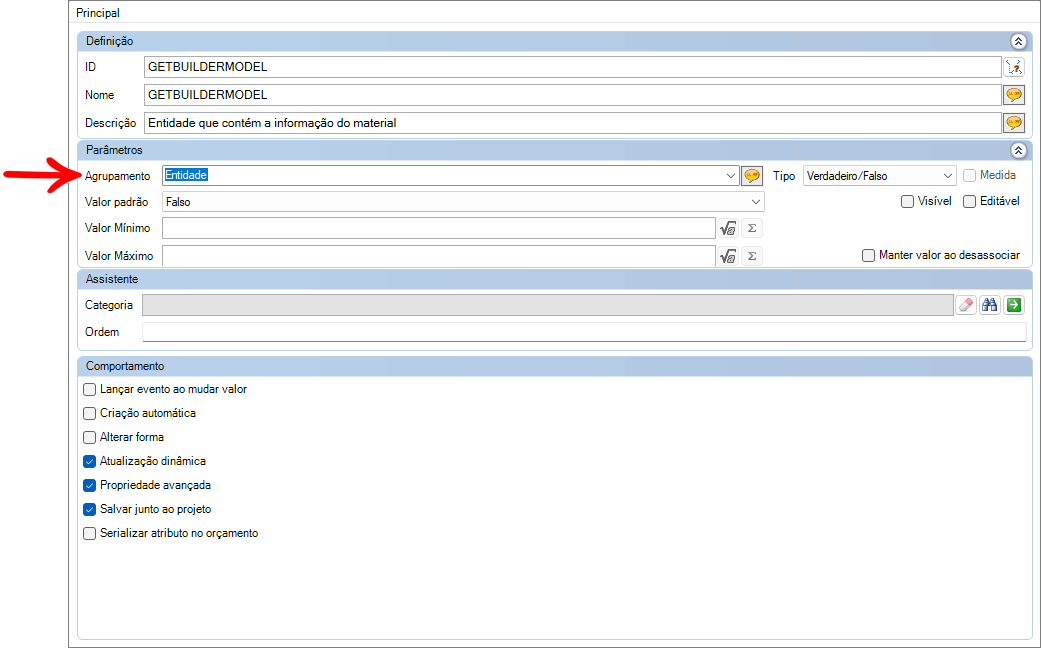Open the Tipo Verdadeiro/Falso dropdown

[879, 175]
